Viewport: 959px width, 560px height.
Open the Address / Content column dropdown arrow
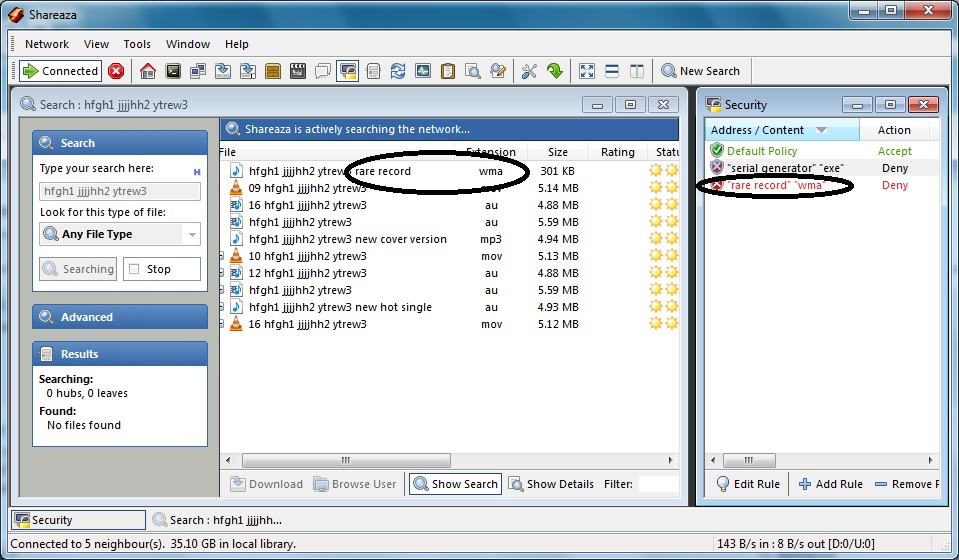[822, 130]
